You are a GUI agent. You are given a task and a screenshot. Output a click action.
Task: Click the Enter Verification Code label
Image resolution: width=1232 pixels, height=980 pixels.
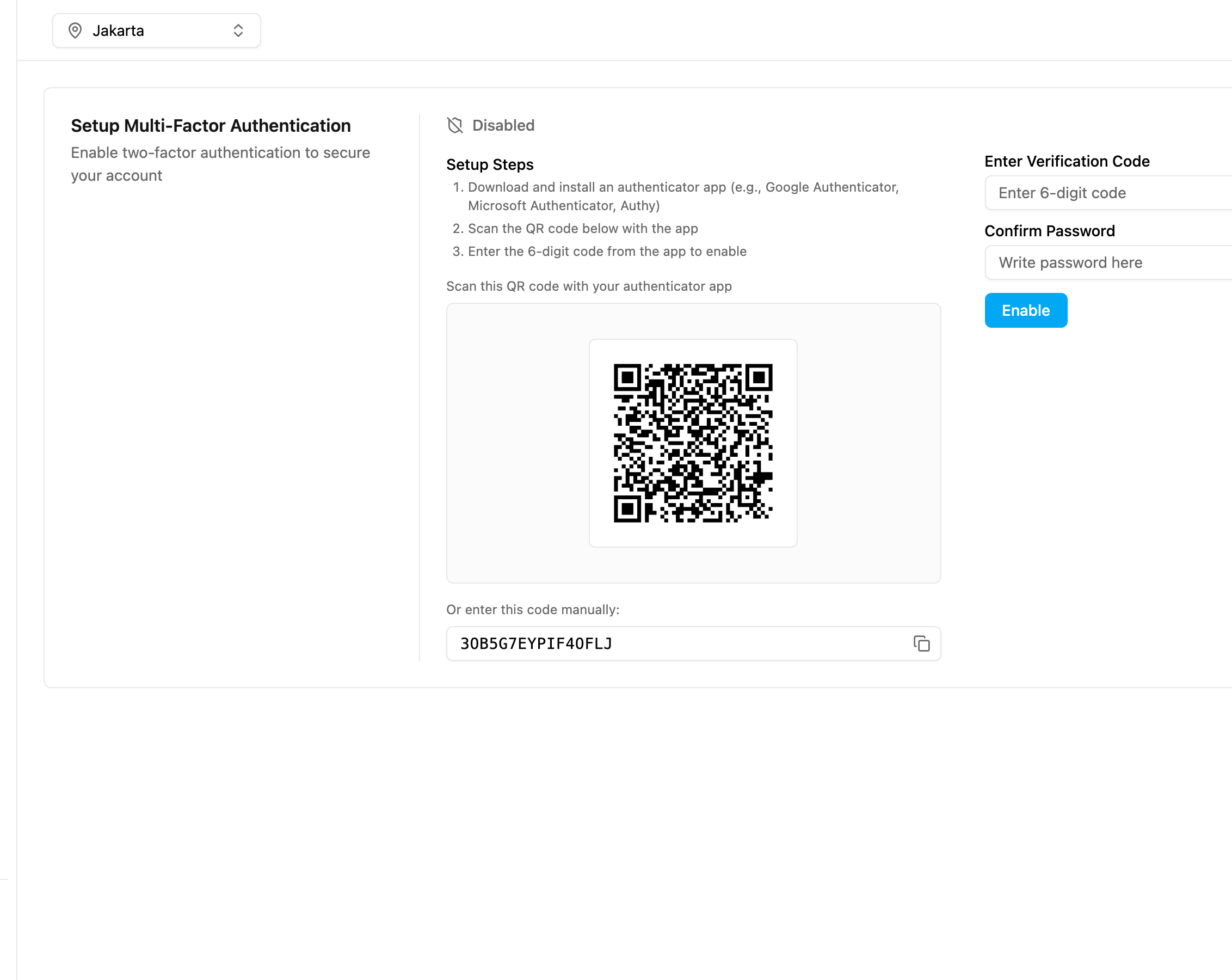[1067, 161]
